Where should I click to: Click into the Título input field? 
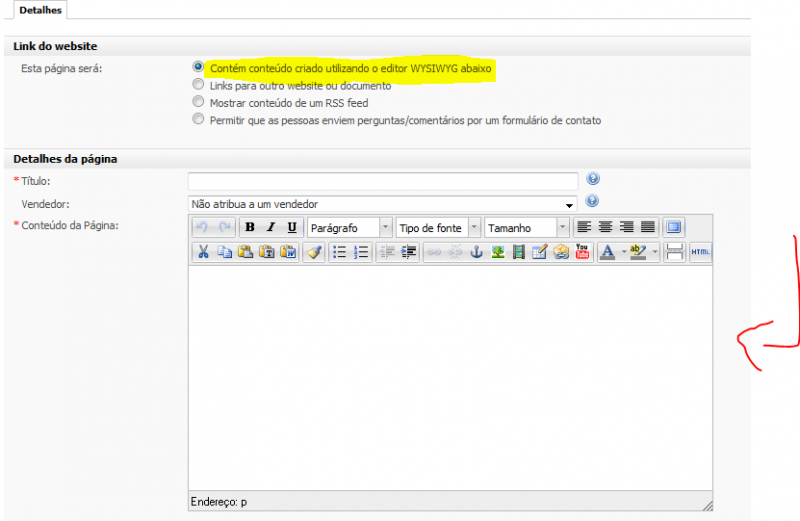click(383, 181)
